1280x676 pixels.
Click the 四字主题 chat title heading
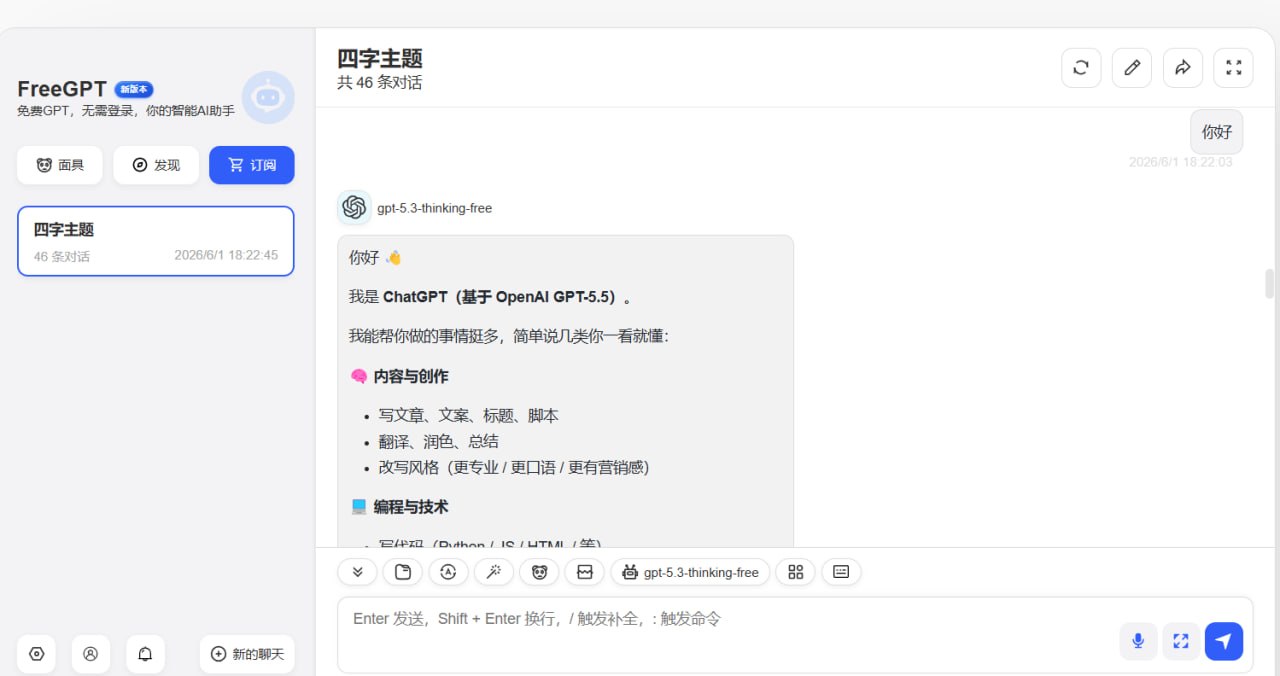tap(380, 59)
